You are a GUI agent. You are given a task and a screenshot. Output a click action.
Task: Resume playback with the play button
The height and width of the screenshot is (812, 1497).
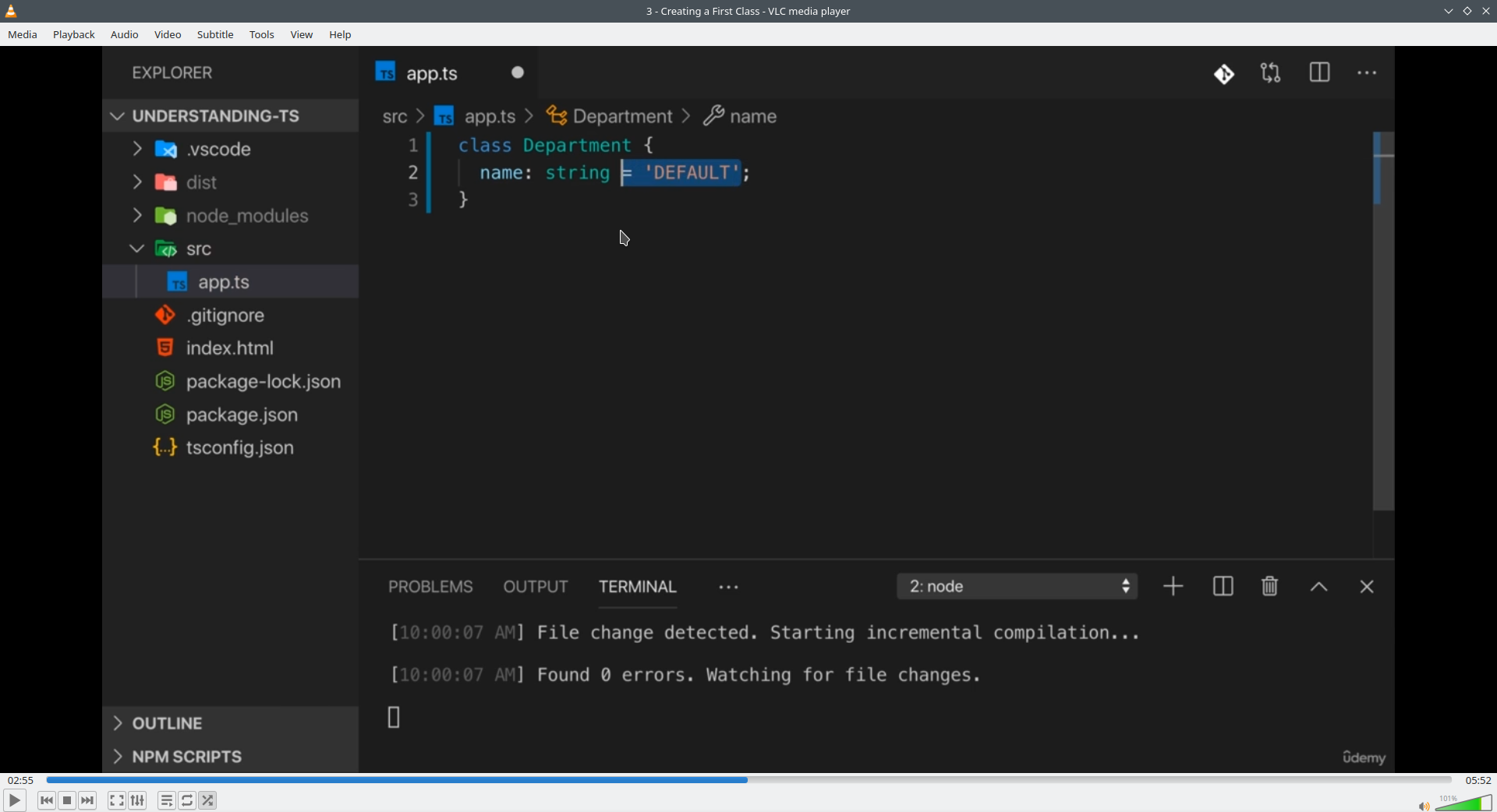point(14,800)
